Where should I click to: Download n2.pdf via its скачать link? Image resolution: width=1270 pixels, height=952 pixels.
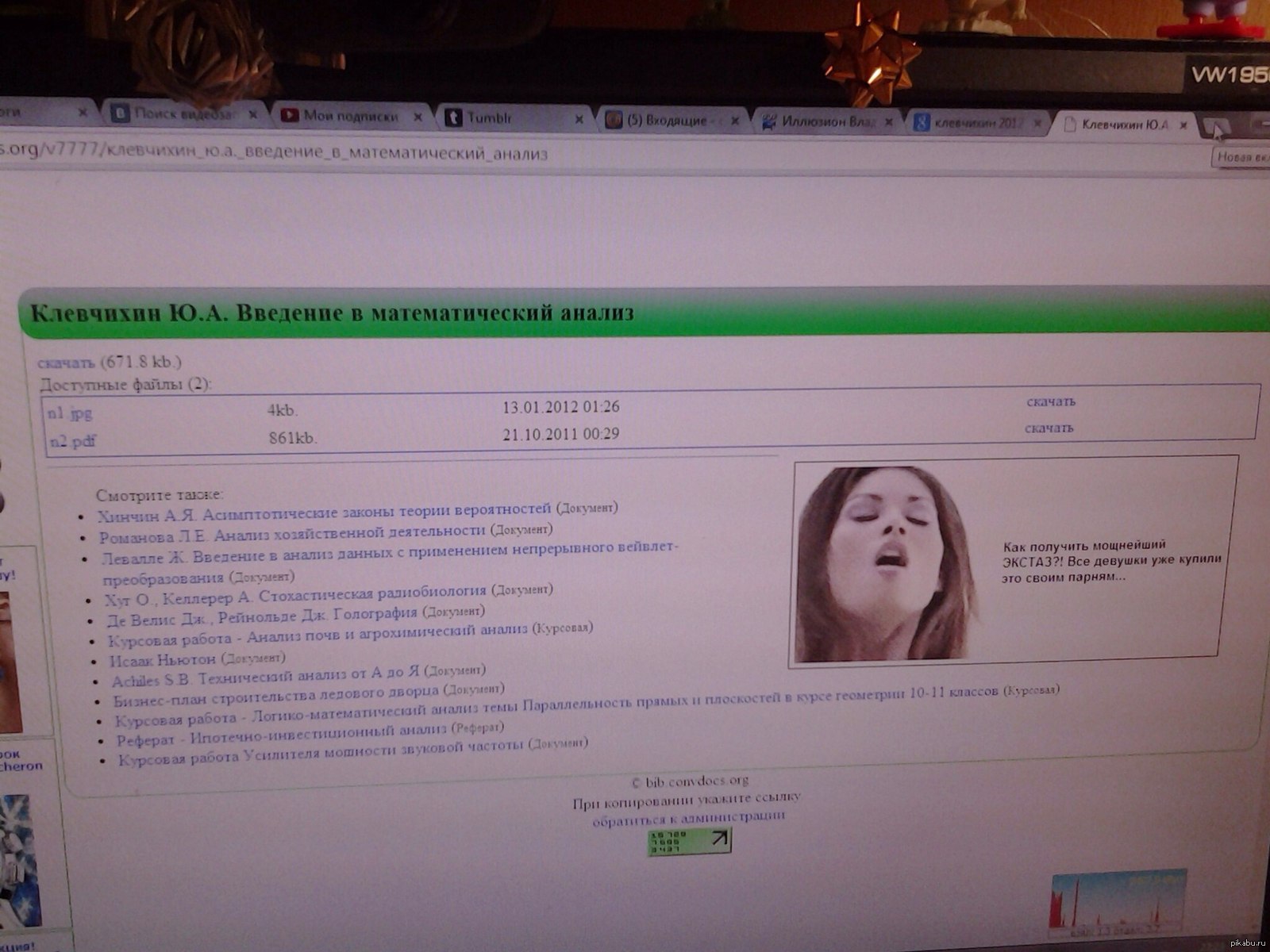tap(1049, 428)
